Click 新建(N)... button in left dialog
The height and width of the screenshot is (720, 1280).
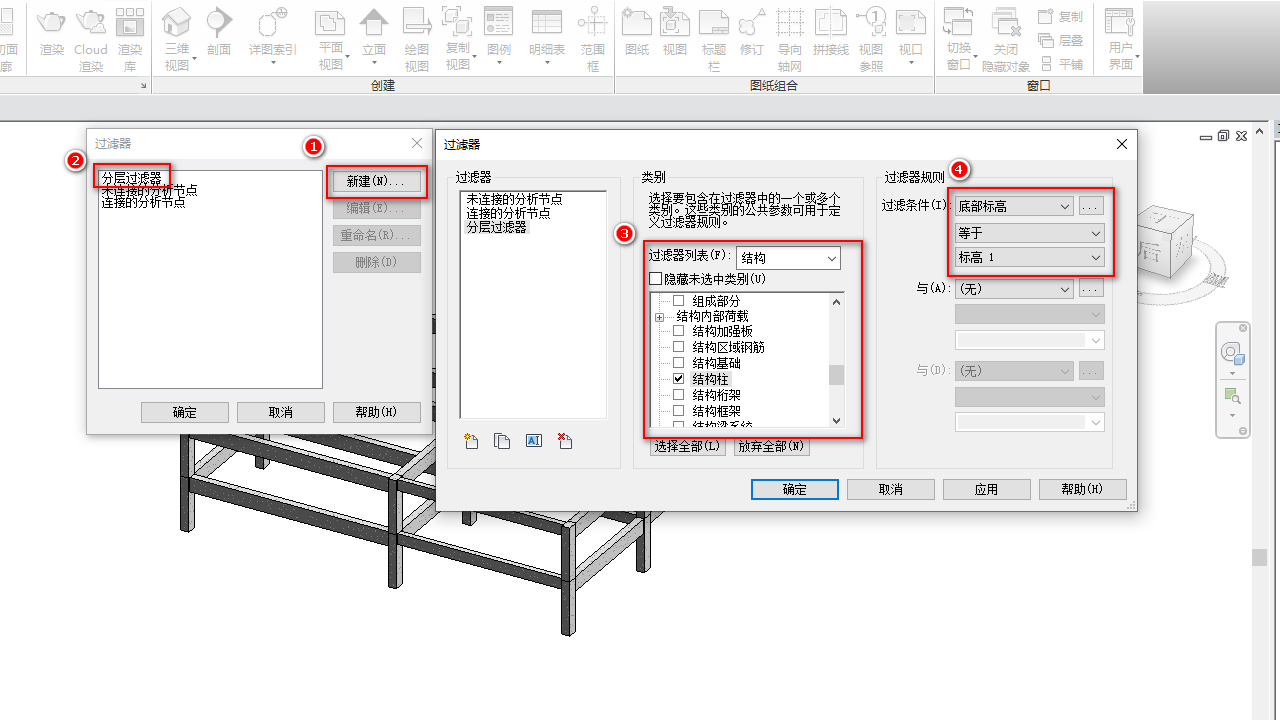pos(376,182)
